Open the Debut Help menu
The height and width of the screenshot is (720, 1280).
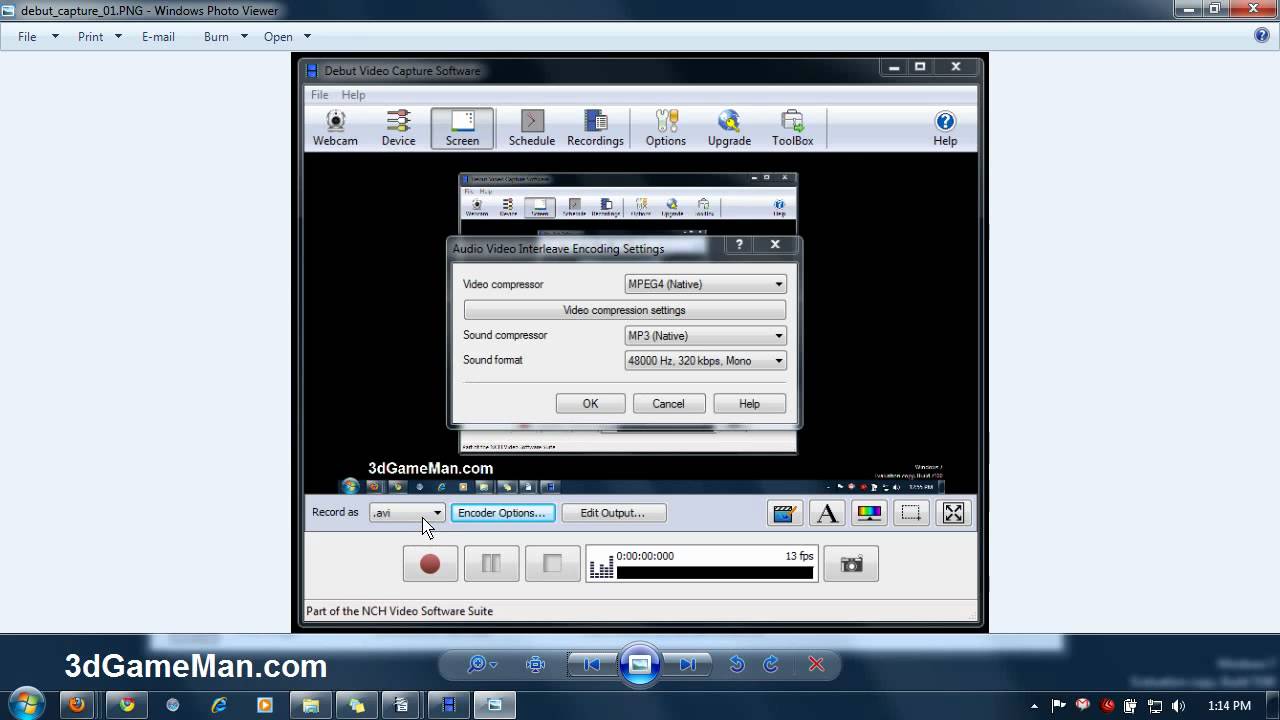click(353, 95)
